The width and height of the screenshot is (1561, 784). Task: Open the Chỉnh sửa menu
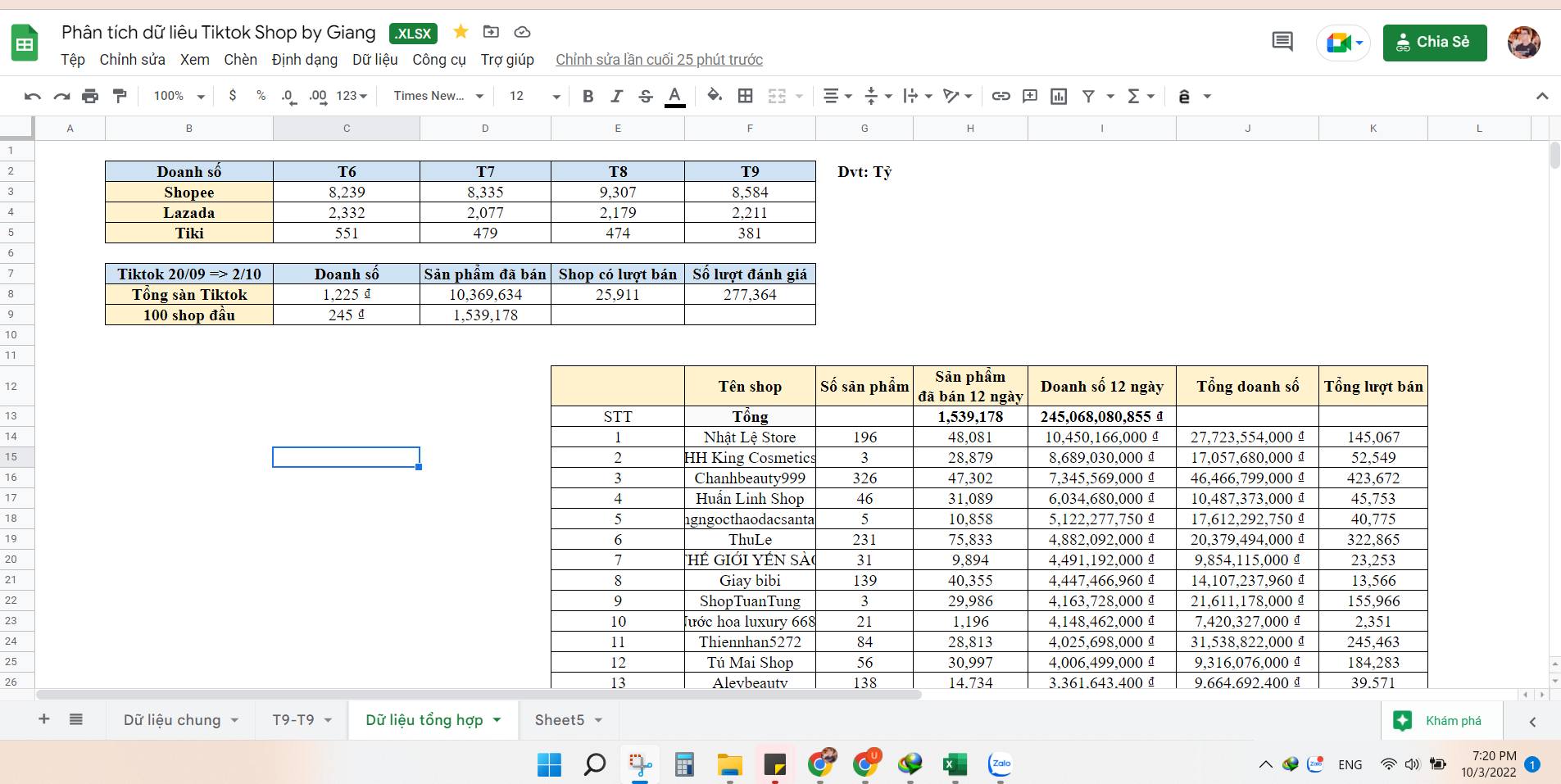pos(132,60)
